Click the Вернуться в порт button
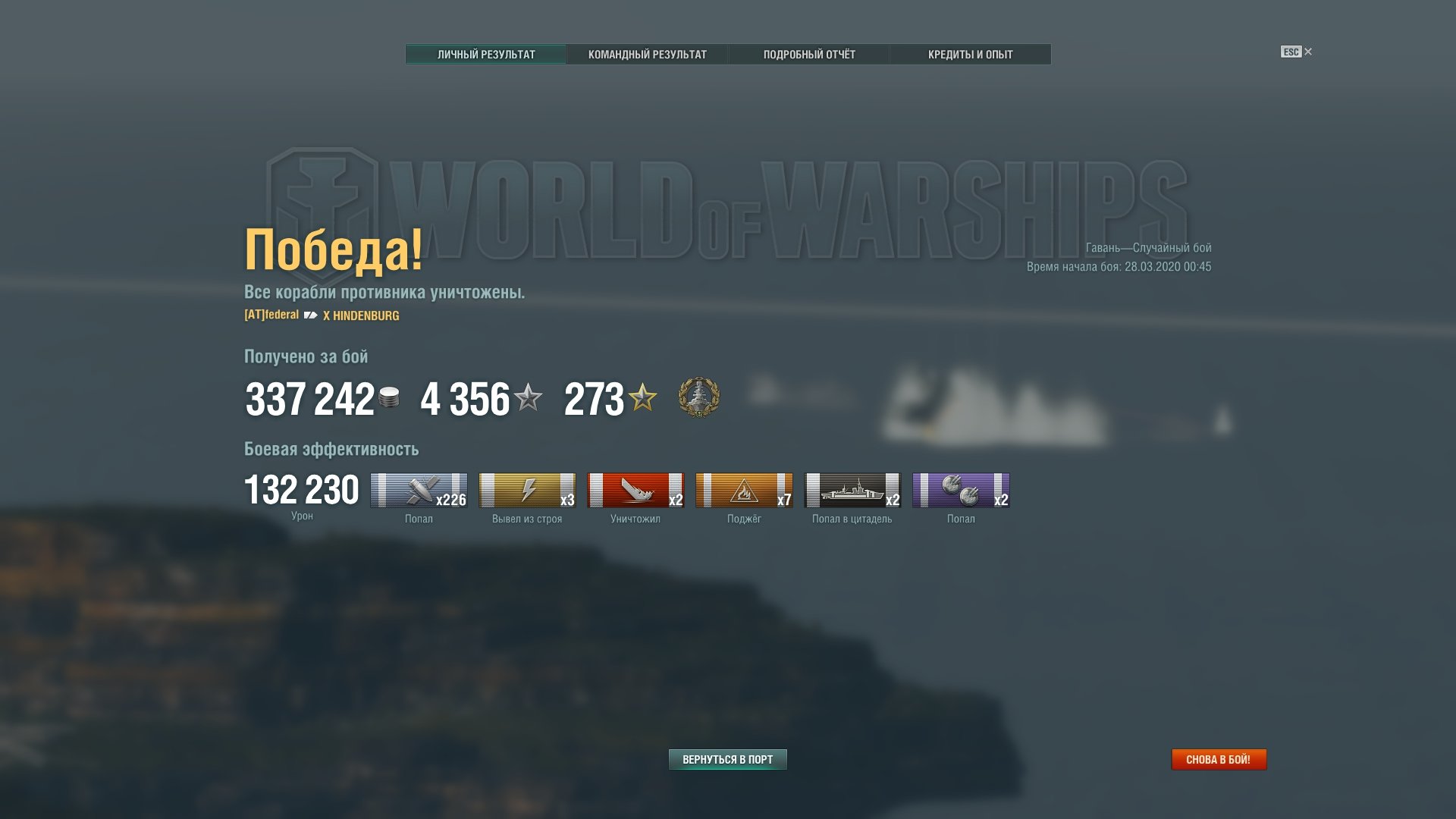 (x=728, y=759)
